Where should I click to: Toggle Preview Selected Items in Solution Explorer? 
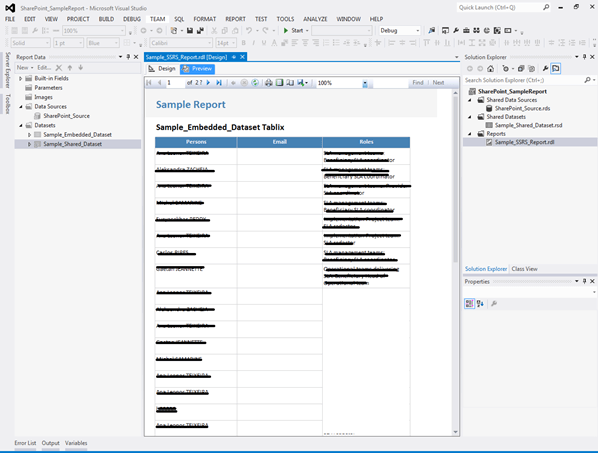click(x=556, y=69)
